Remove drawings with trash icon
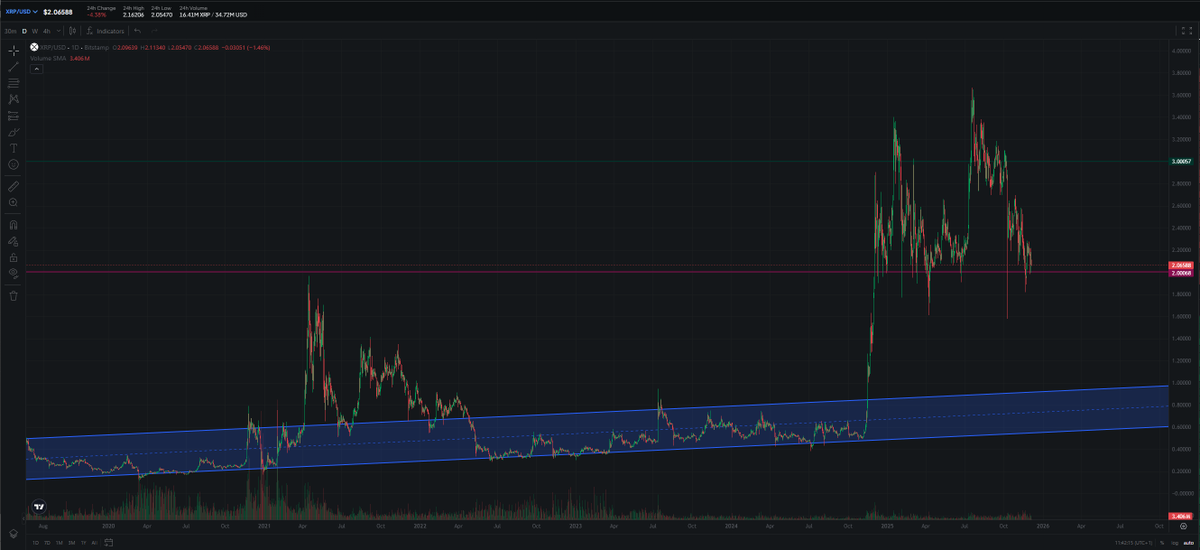1200x550 pixels. pyautogui.click(x=13, y=296)
